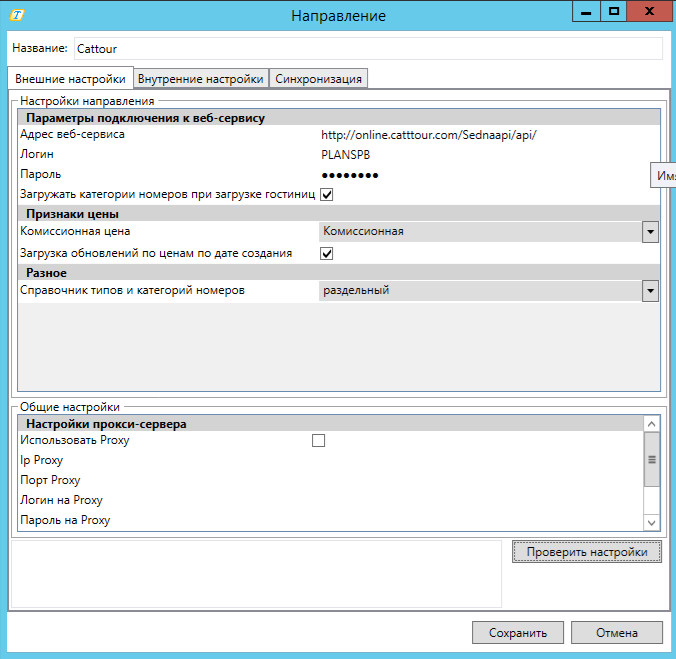Switch to Внутренние настройки tab

click(201, 79)
